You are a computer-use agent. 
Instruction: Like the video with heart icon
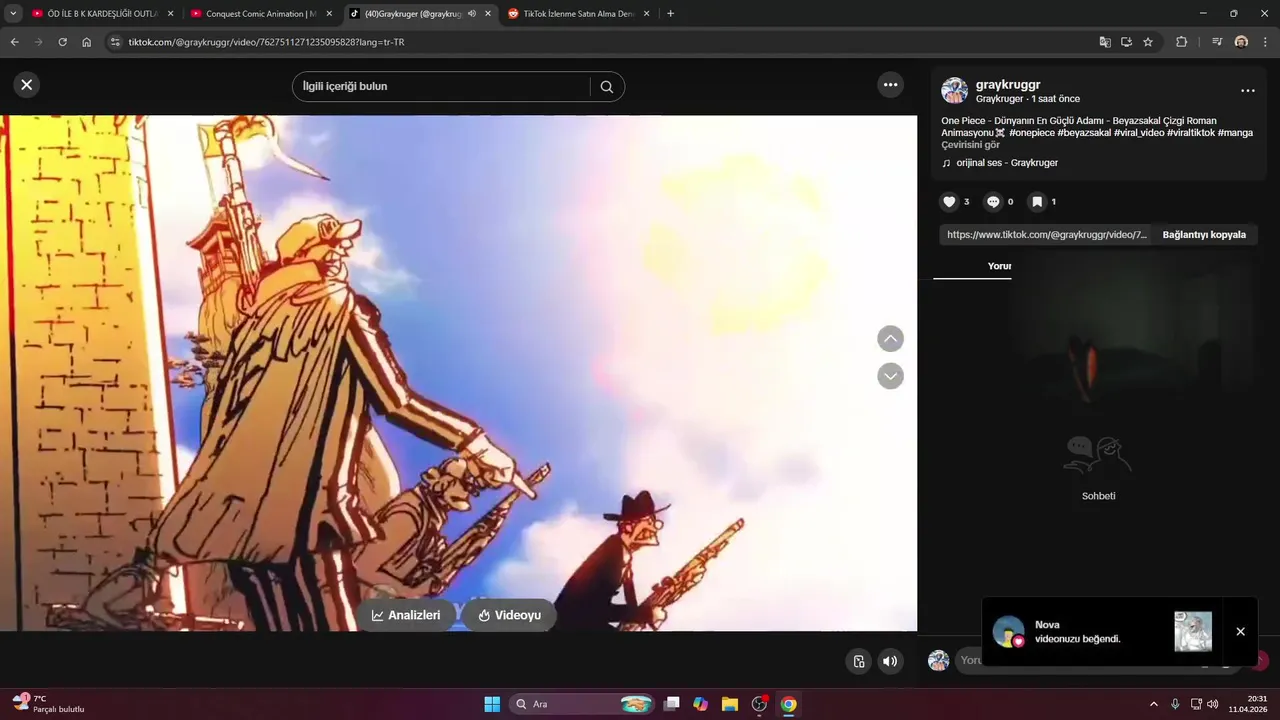[949, 202]
